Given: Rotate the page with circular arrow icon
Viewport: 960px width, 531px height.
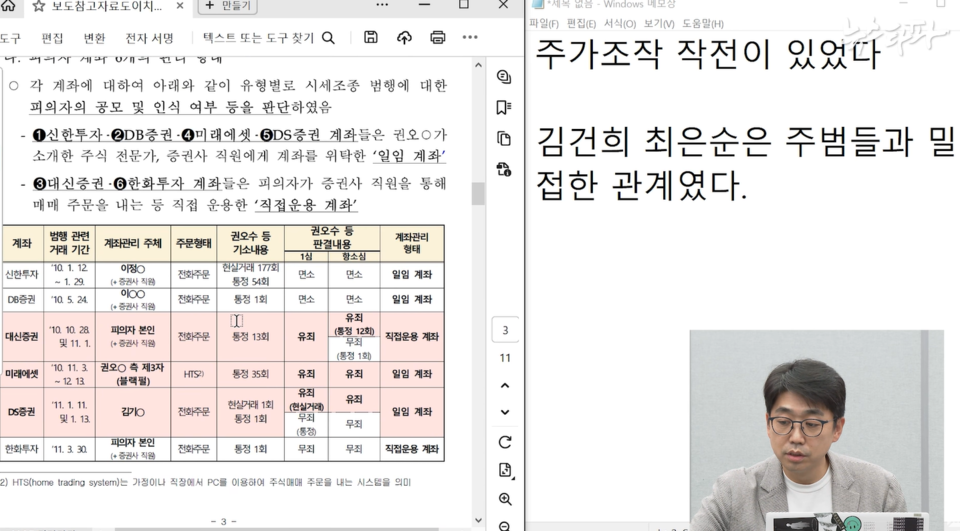Looking at the screenshot, I should pyautogui.click(x=505, y=442).
